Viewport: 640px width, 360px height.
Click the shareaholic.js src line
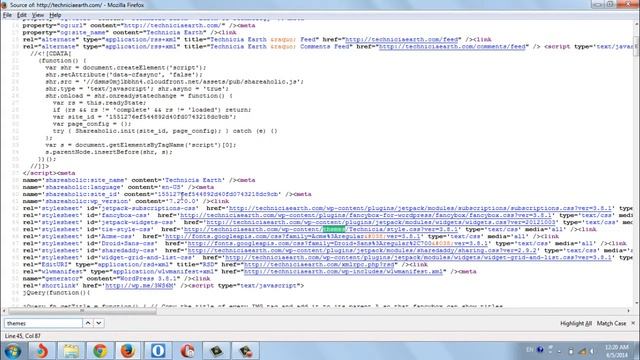(174, 82)
